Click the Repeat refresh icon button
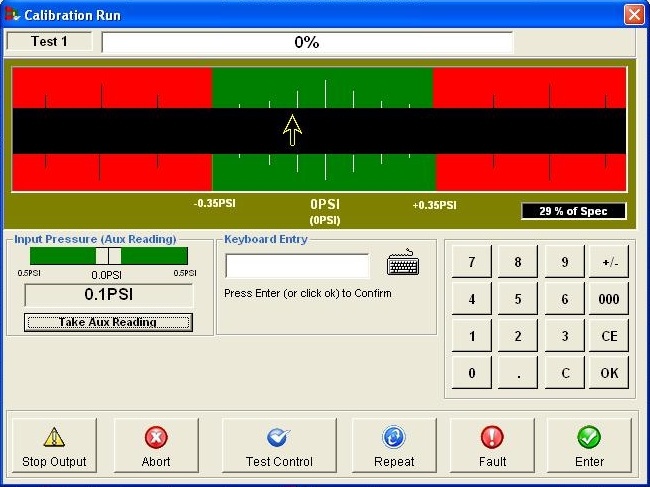 pos(394,446)
